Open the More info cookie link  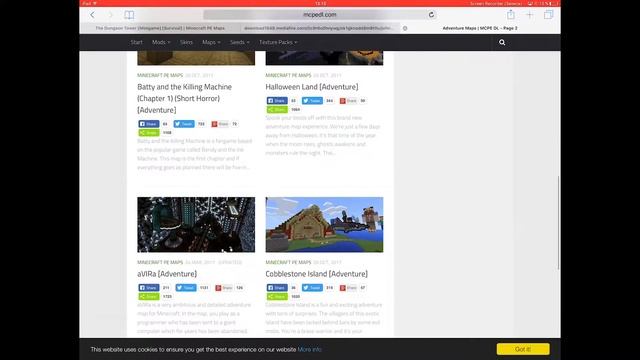point(309,349)
